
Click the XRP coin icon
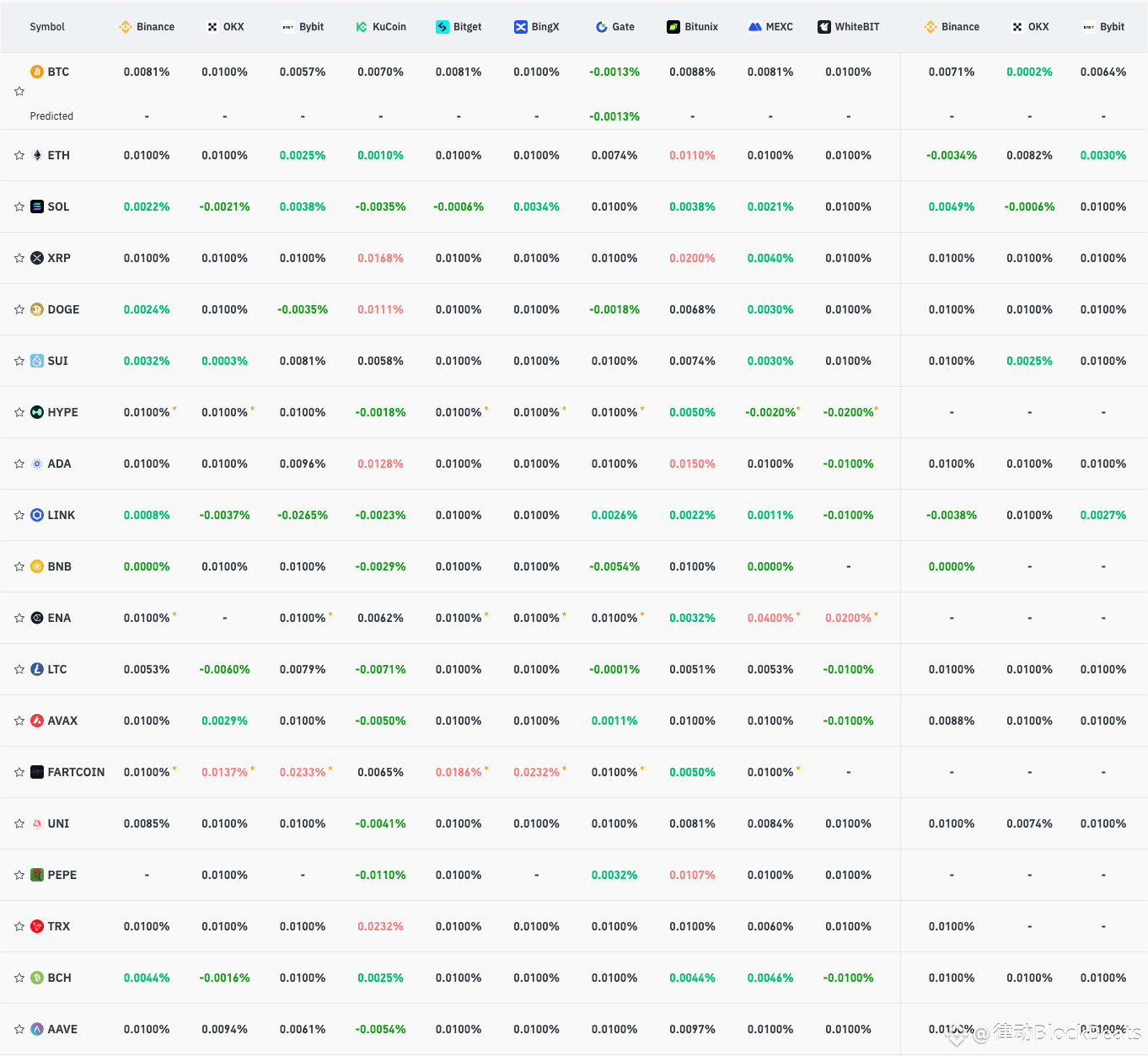[37, 258]
